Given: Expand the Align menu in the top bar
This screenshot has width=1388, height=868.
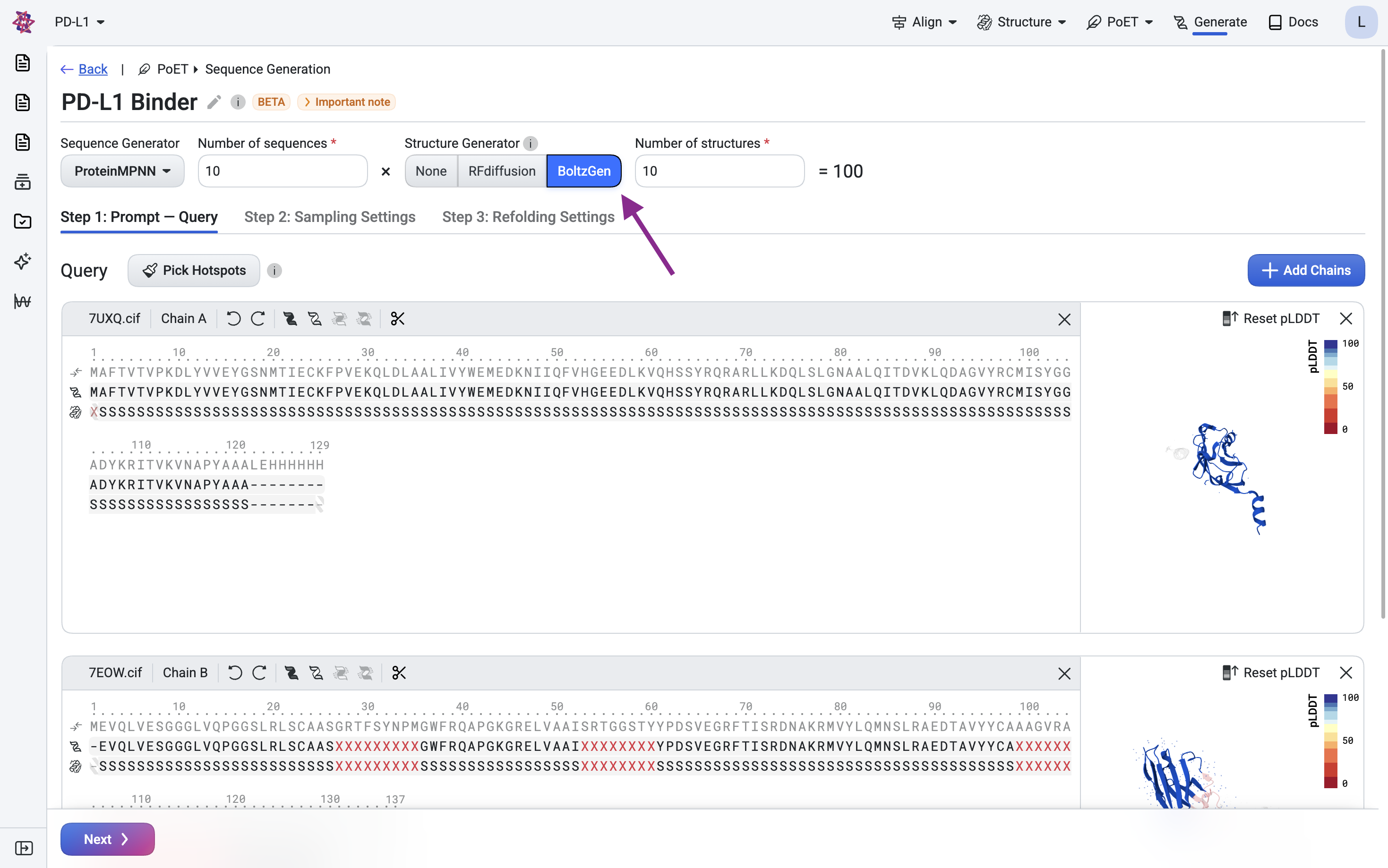Looking at the screenshot, I should (925, 22).
